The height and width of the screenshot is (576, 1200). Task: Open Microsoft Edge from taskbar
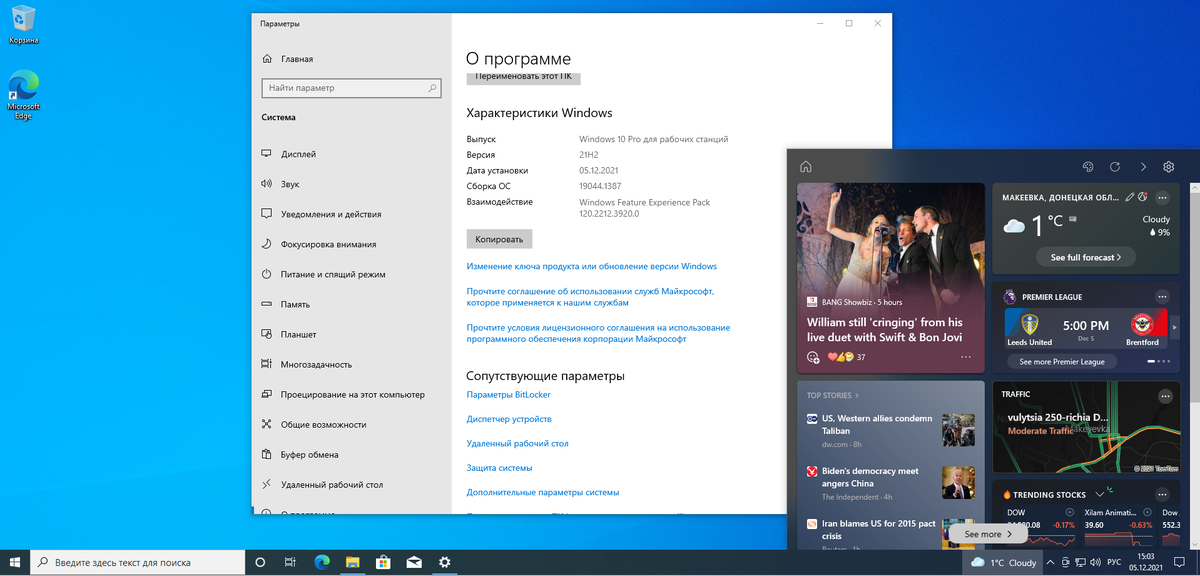click(x=322, y=562)
